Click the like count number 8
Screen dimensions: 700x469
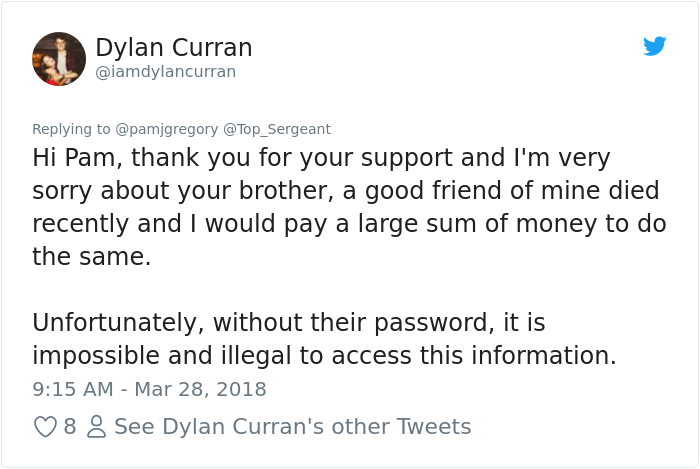coord(70,427)
